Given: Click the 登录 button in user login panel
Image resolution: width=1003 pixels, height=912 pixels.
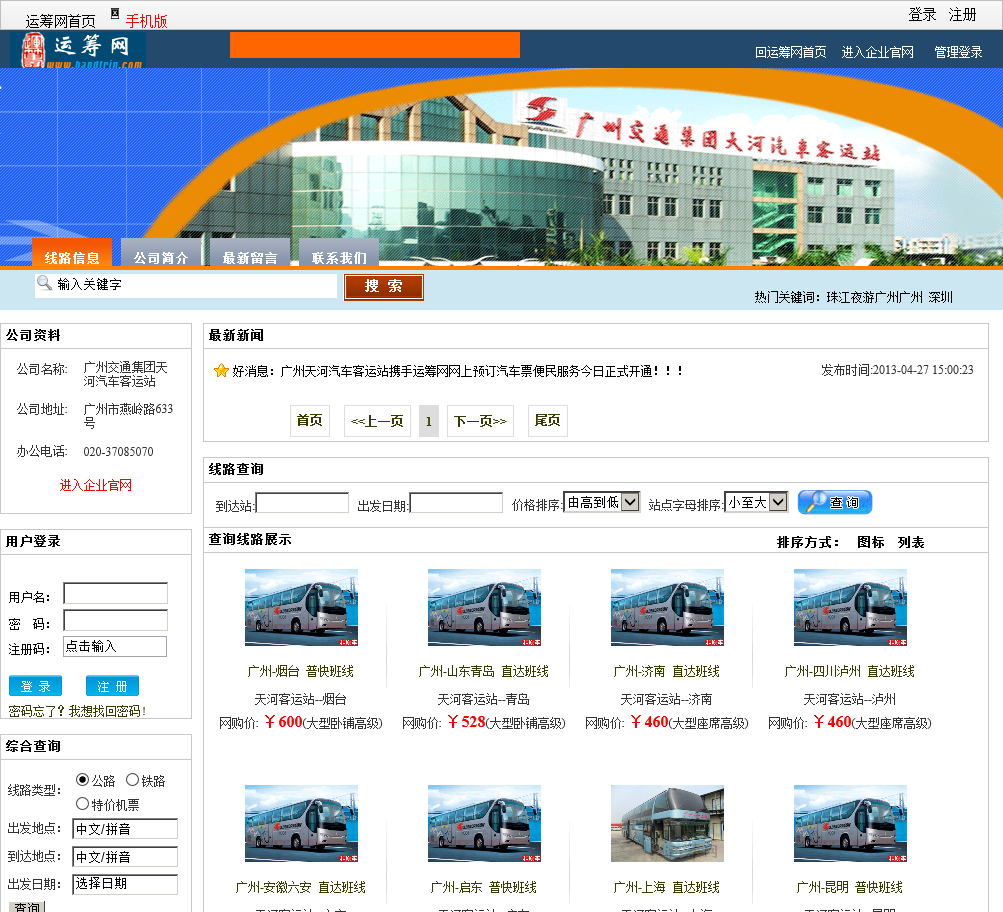Looking at the screenshot, I should pos(36,686).
